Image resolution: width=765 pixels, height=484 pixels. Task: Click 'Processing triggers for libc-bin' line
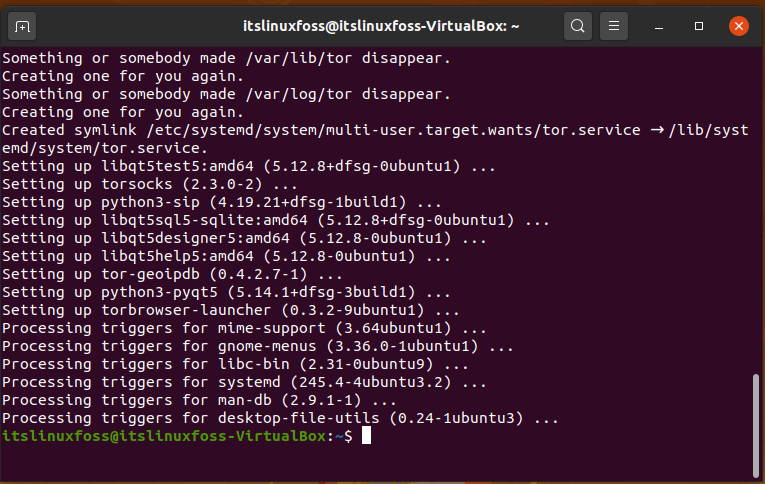(235, 364)
